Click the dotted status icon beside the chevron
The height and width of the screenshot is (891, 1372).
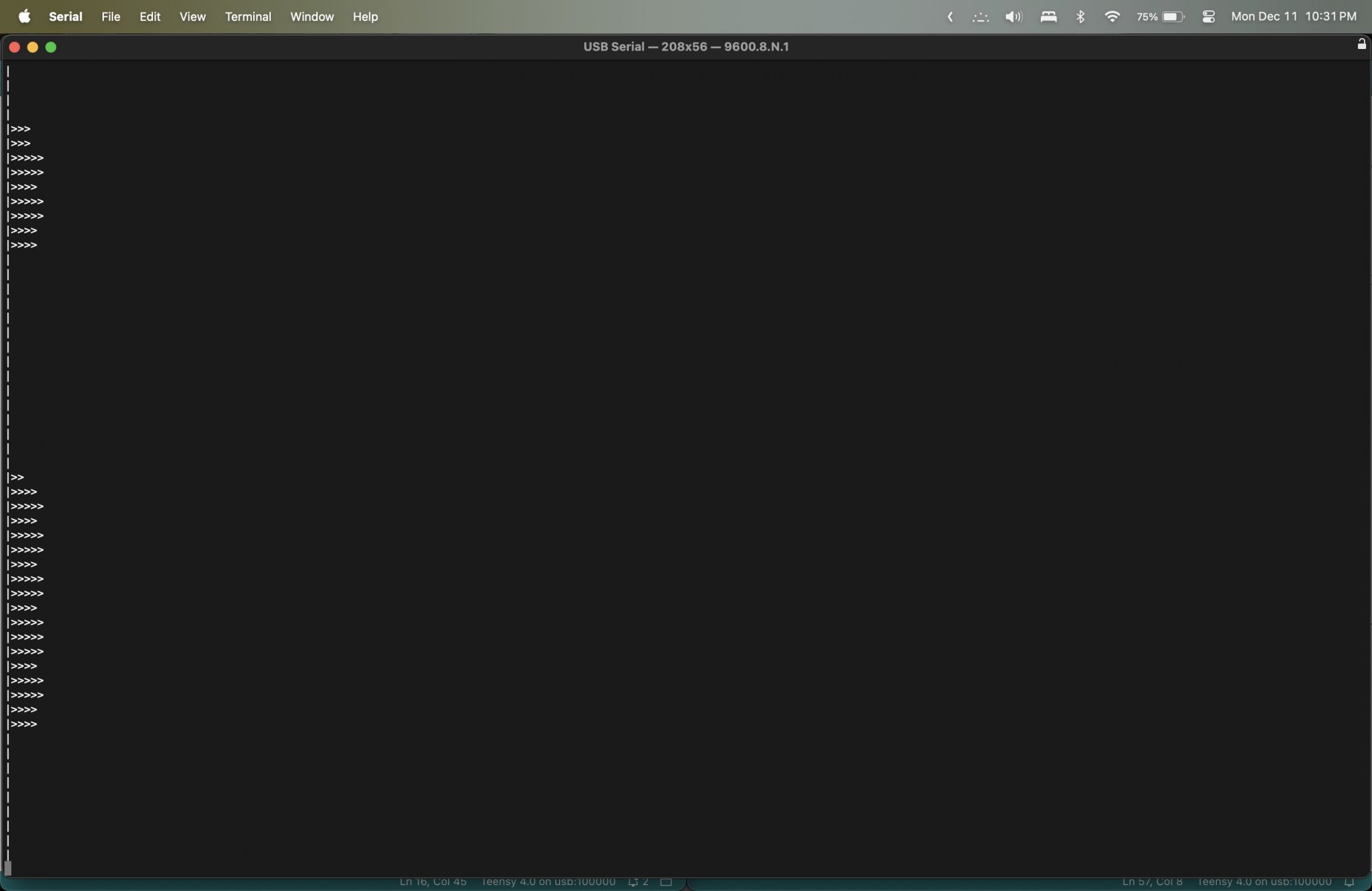pyautogui.click(x=981, y=16)
